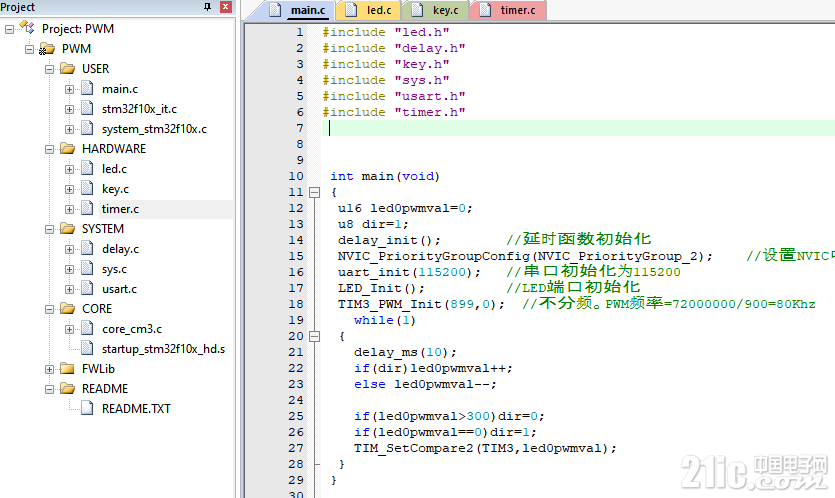Click the led.c file icon in tree

pyautogui.click(x=87, y=168)
